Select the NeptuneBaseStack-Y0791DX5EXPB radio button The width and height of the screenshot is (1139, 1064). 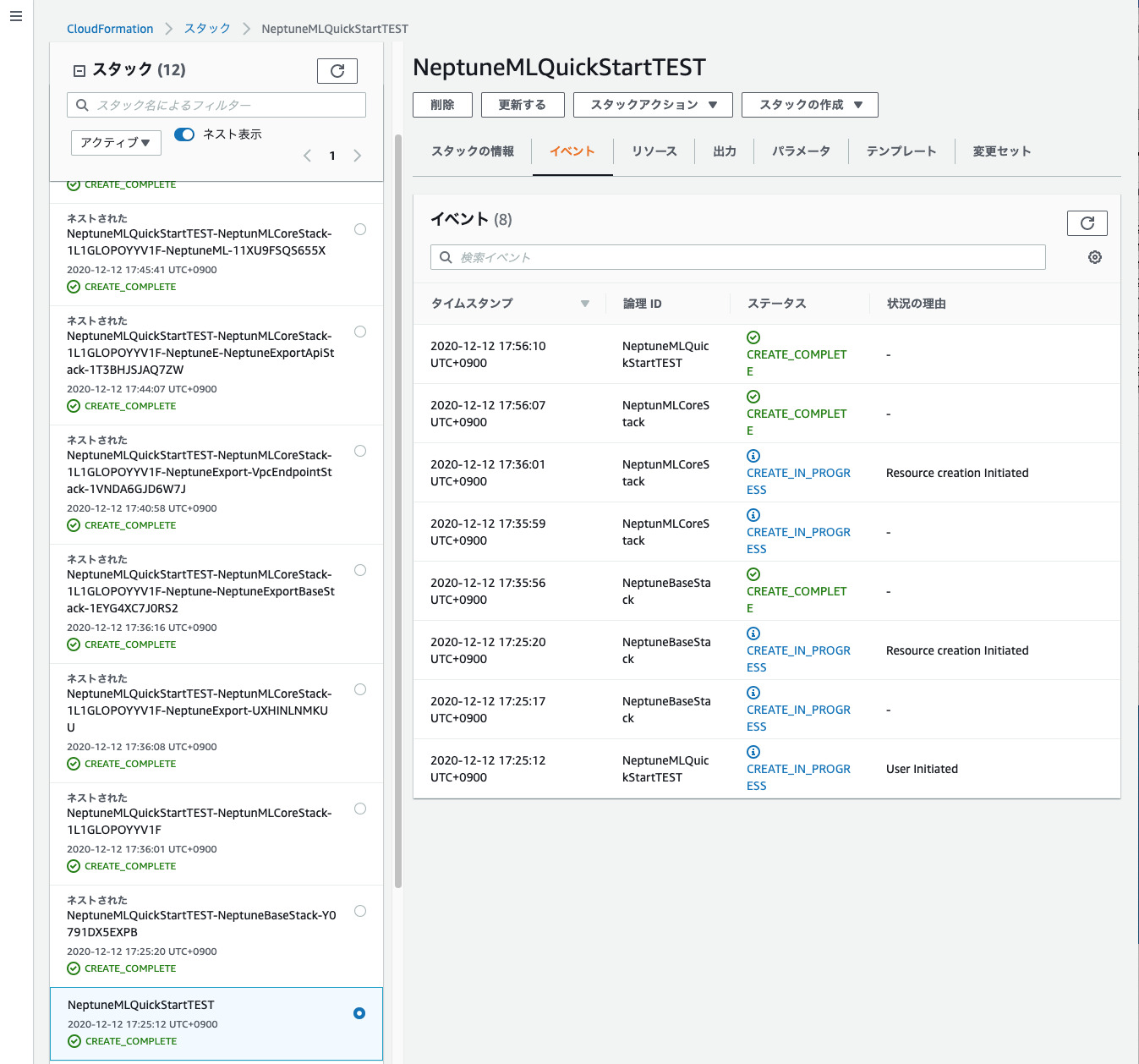click(360, 911)
